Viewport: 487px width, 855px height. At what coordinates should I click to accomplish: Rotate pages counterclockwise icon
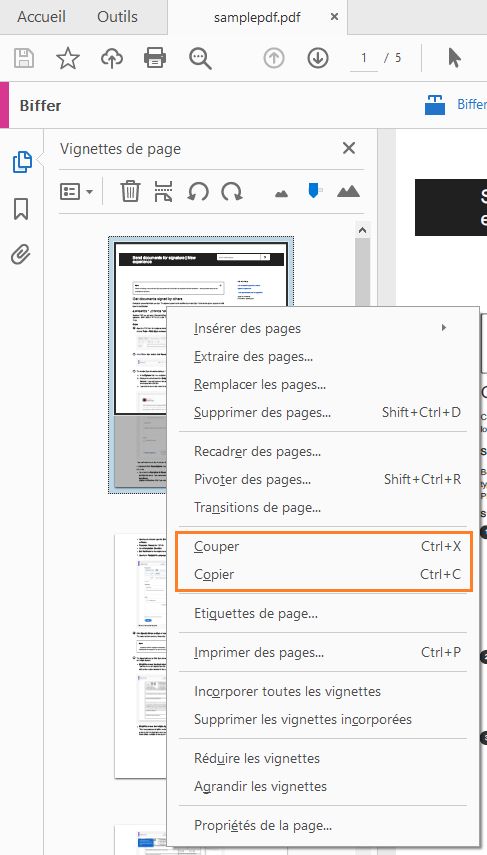[198, 191]
